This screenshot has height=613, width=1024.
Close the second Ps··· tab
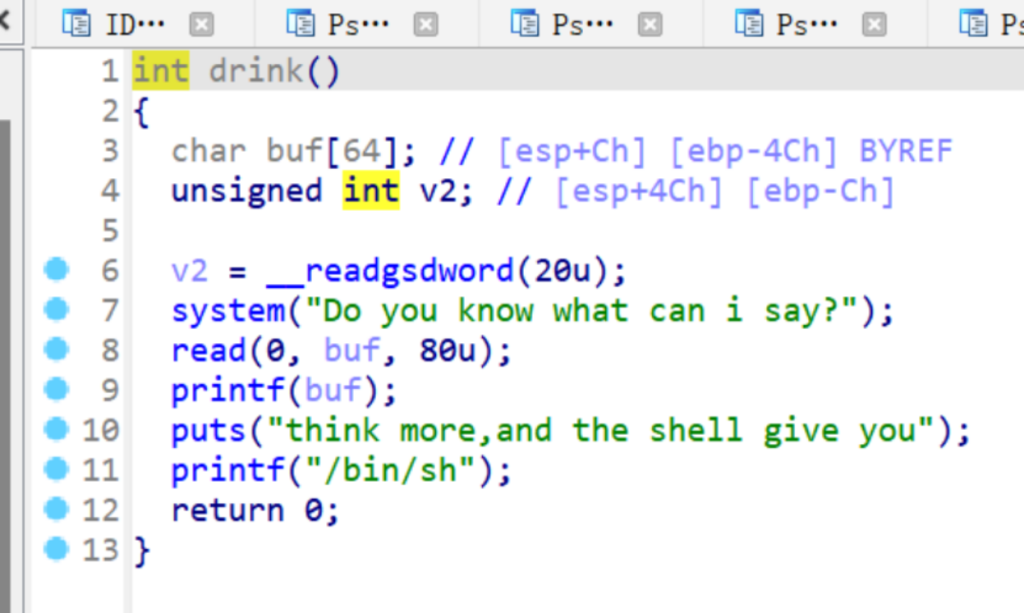click(x=650, y=24)
